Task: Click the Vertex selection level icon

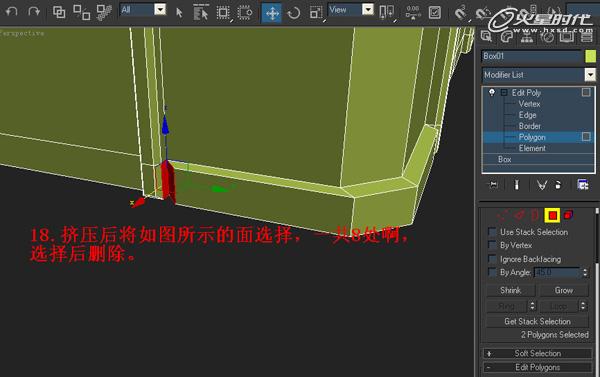Action: point(503,215)
